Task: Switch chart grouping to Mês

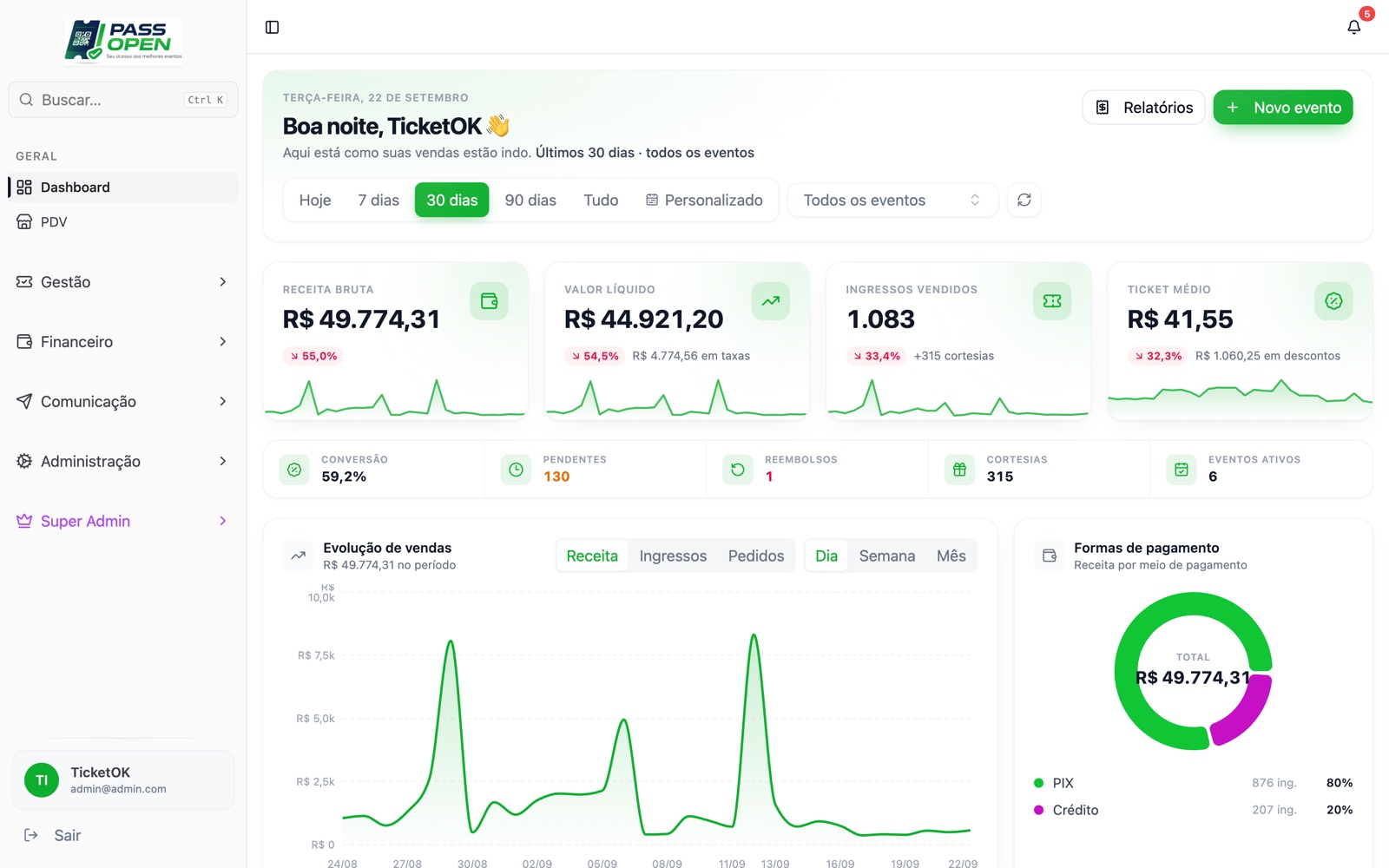Action: 951,556
